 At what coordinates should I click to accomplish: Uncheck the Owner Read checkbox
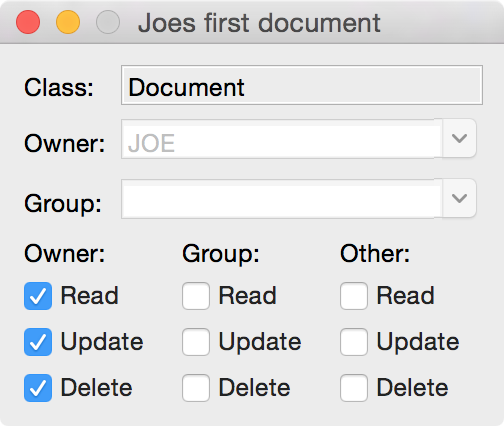[38, 296]
